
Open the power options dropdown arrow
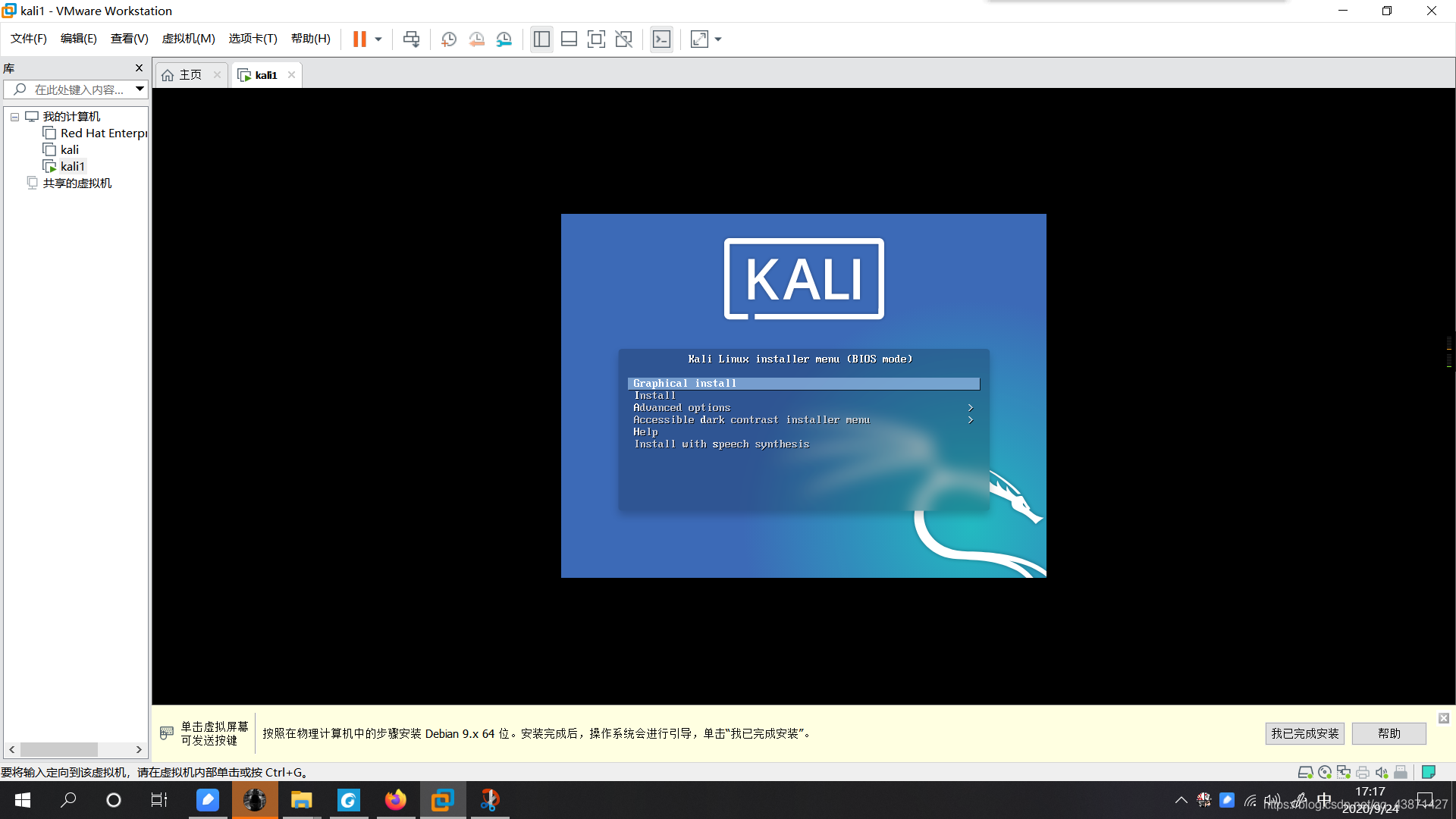378,39
